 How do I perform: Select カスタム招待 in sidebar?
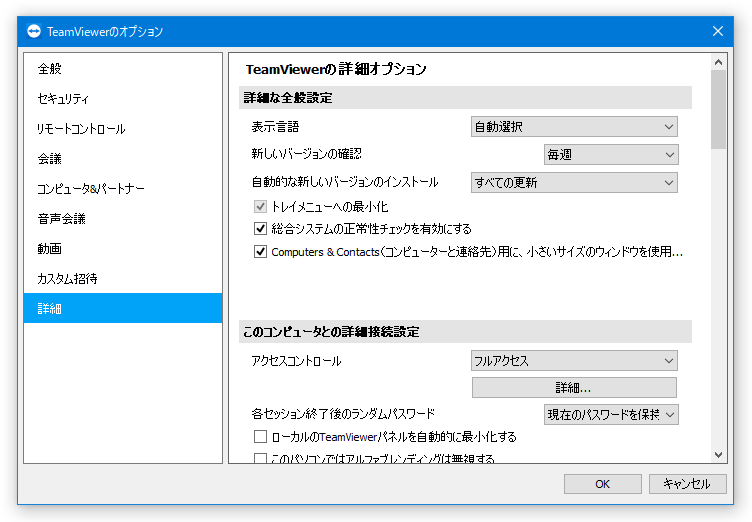tap(123, 279)
